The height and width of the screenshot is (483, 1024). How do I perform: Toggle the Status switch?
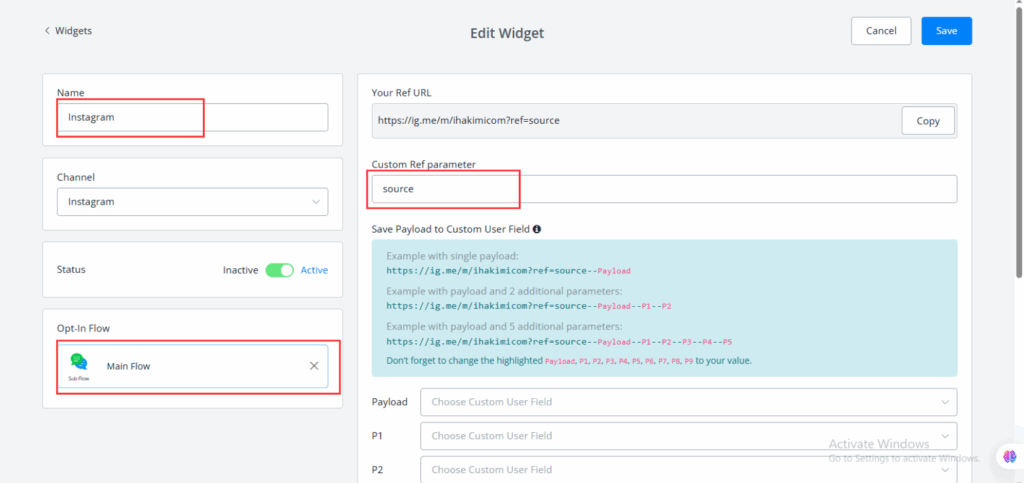279,270
